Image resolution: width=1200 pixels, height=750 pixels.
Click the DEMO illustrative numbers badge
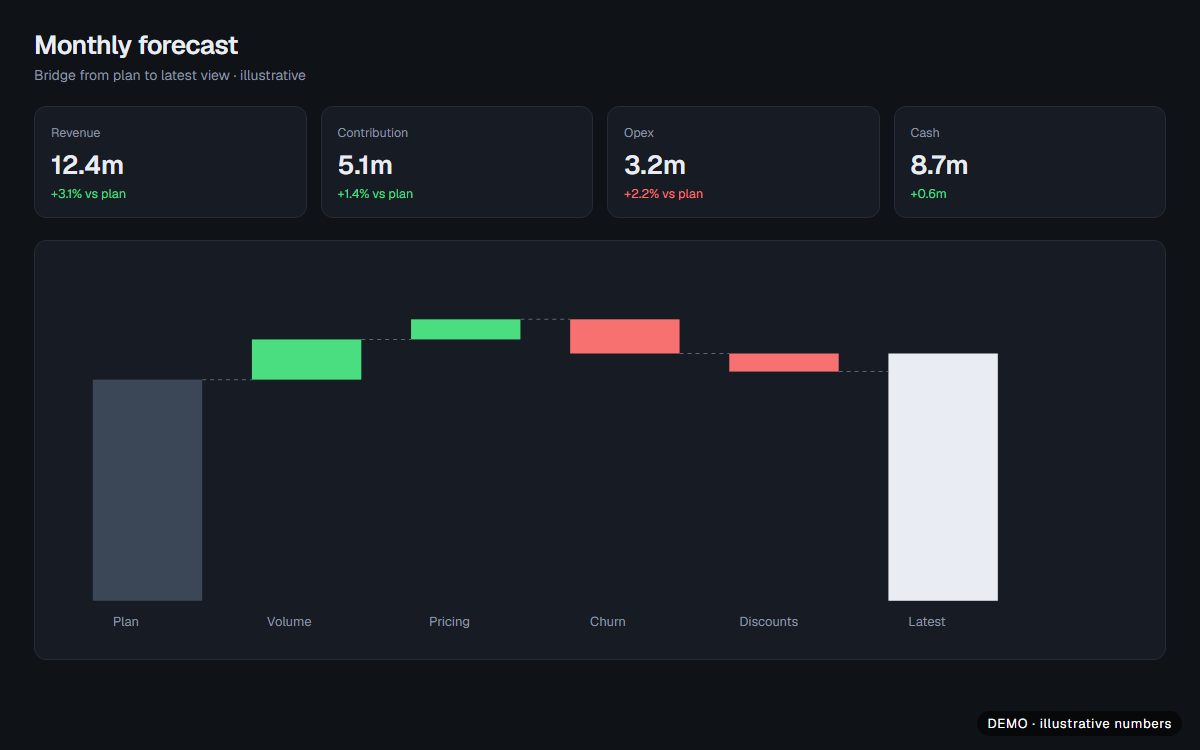pos(1079,723)
